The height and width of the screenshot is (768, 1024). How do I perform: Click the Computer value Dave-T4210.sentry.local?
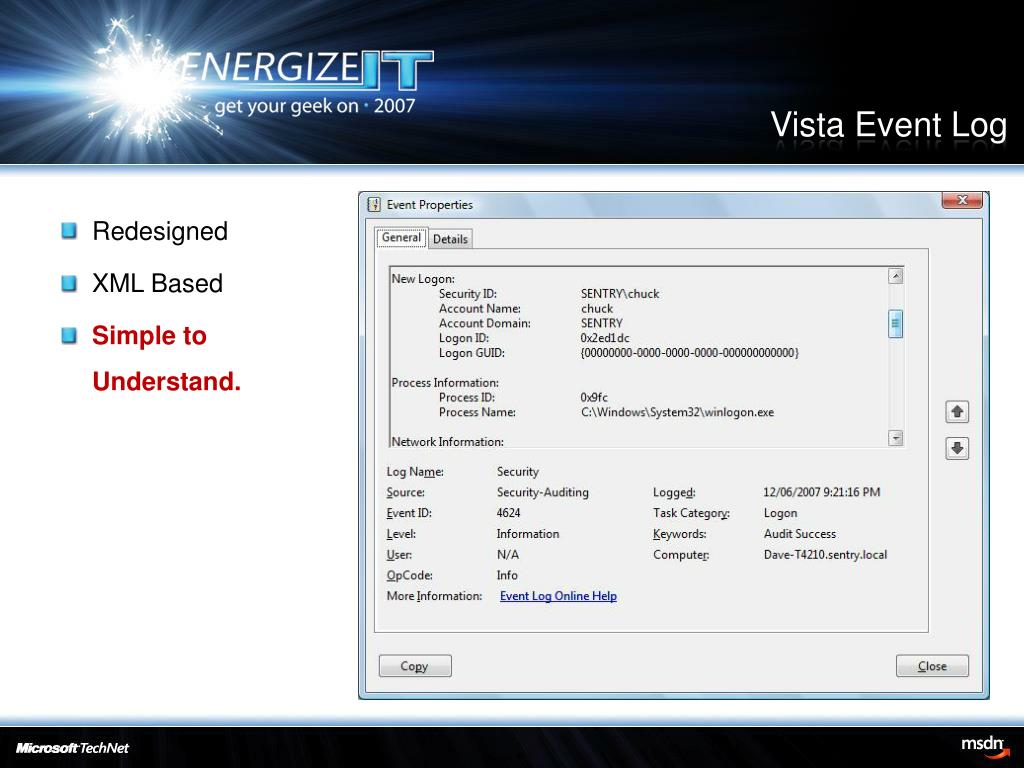pyautogui.click(x=825, y=555)
